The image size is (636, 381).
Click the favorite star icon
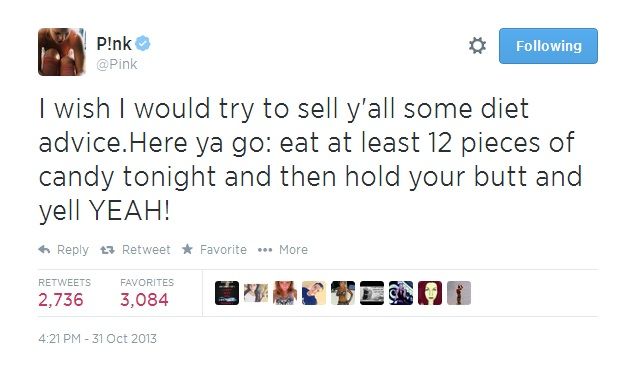coord(187,249)
